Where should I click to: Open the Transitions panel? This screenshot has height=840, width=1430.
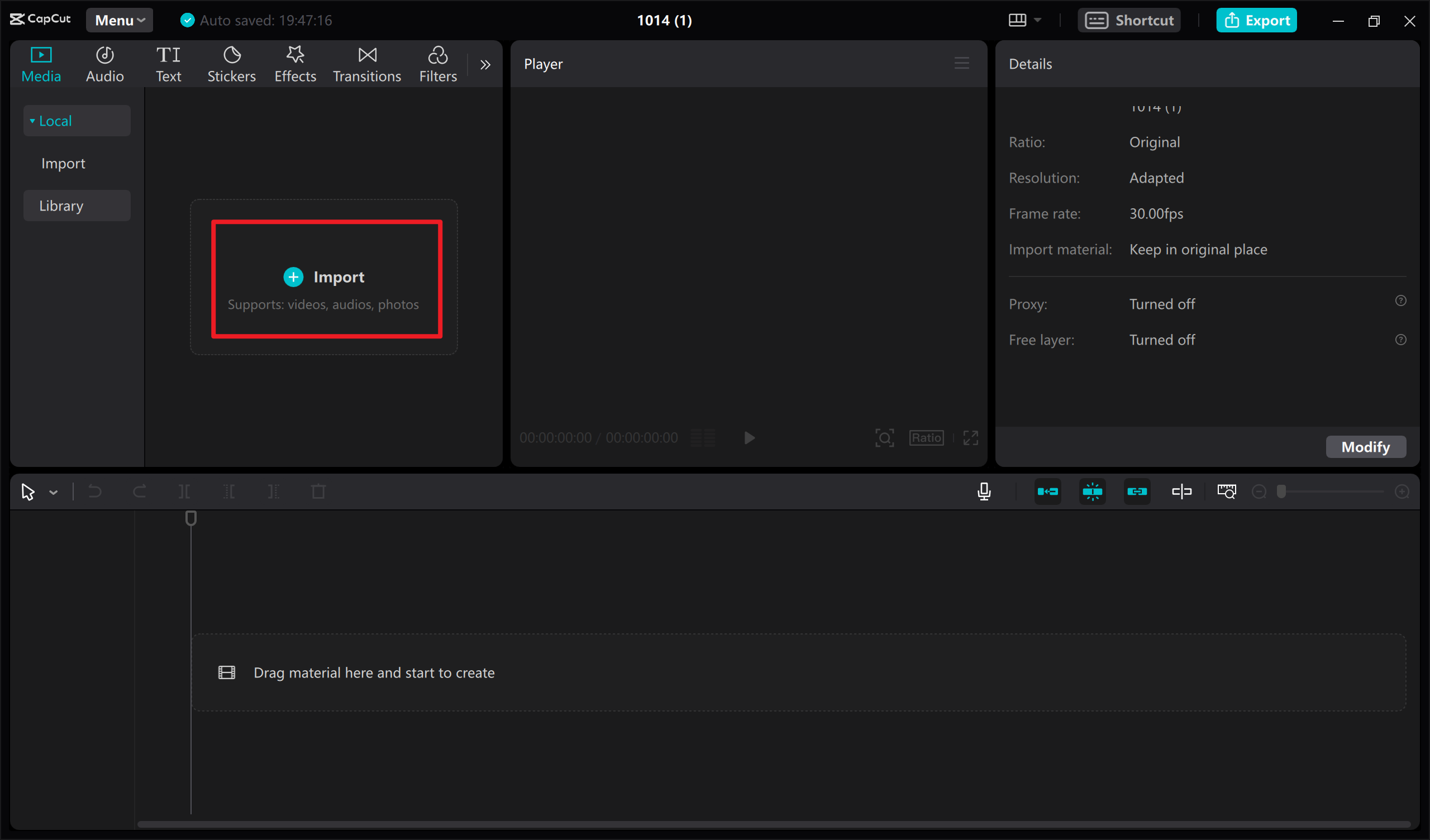point(366,64)
